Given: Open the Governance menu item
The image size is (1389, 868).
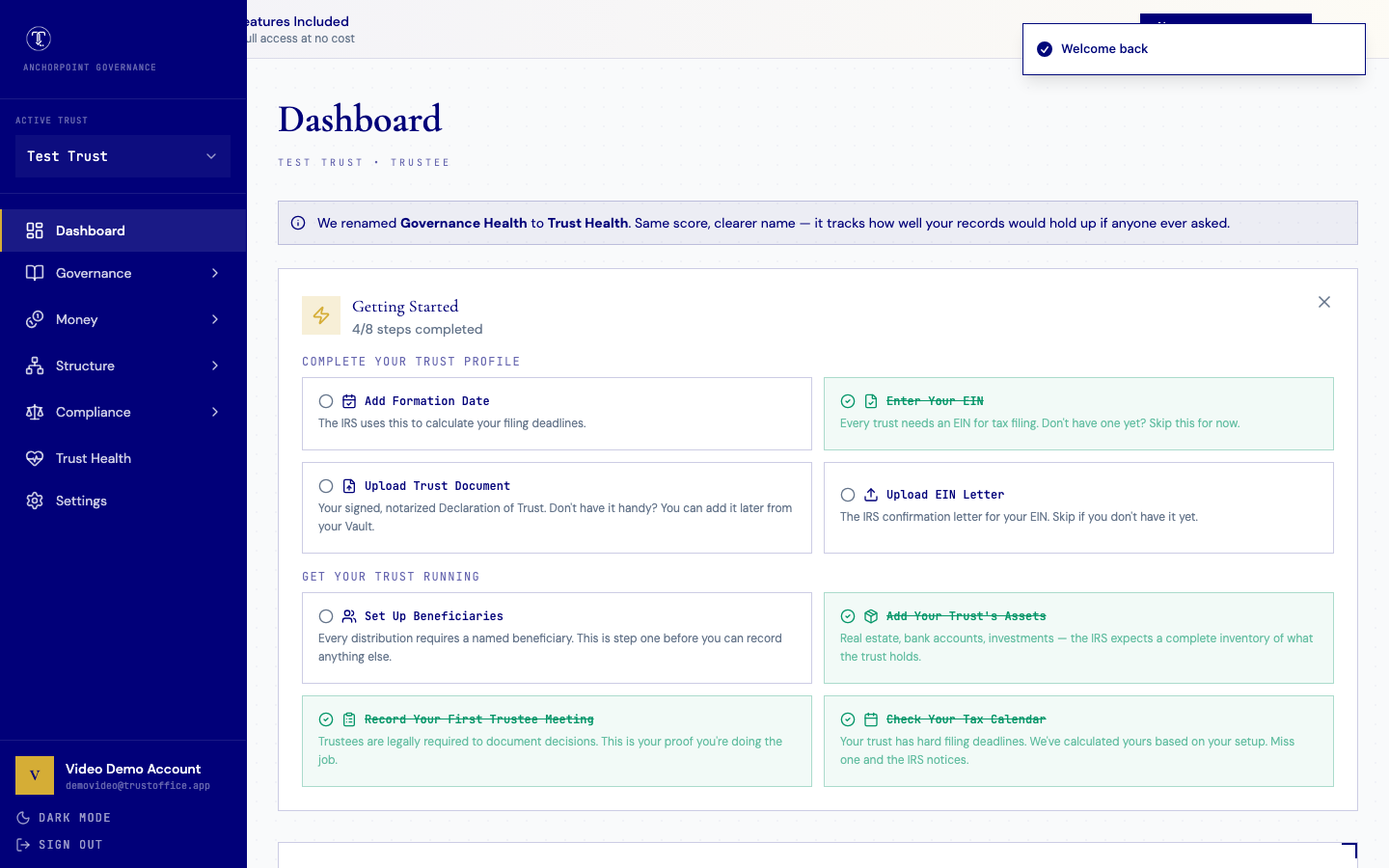Looking at the screenshot, I should 123,273.
